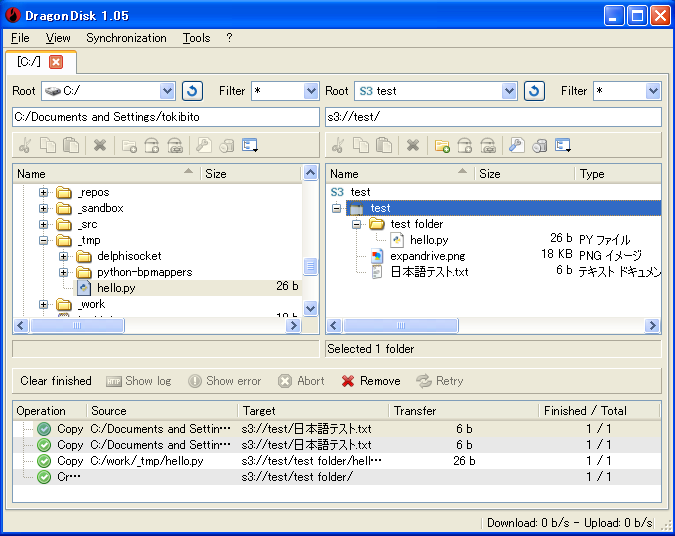Click Delete X icon in left pane toolbar
This screenshot has height=536, width=675.
100,146
